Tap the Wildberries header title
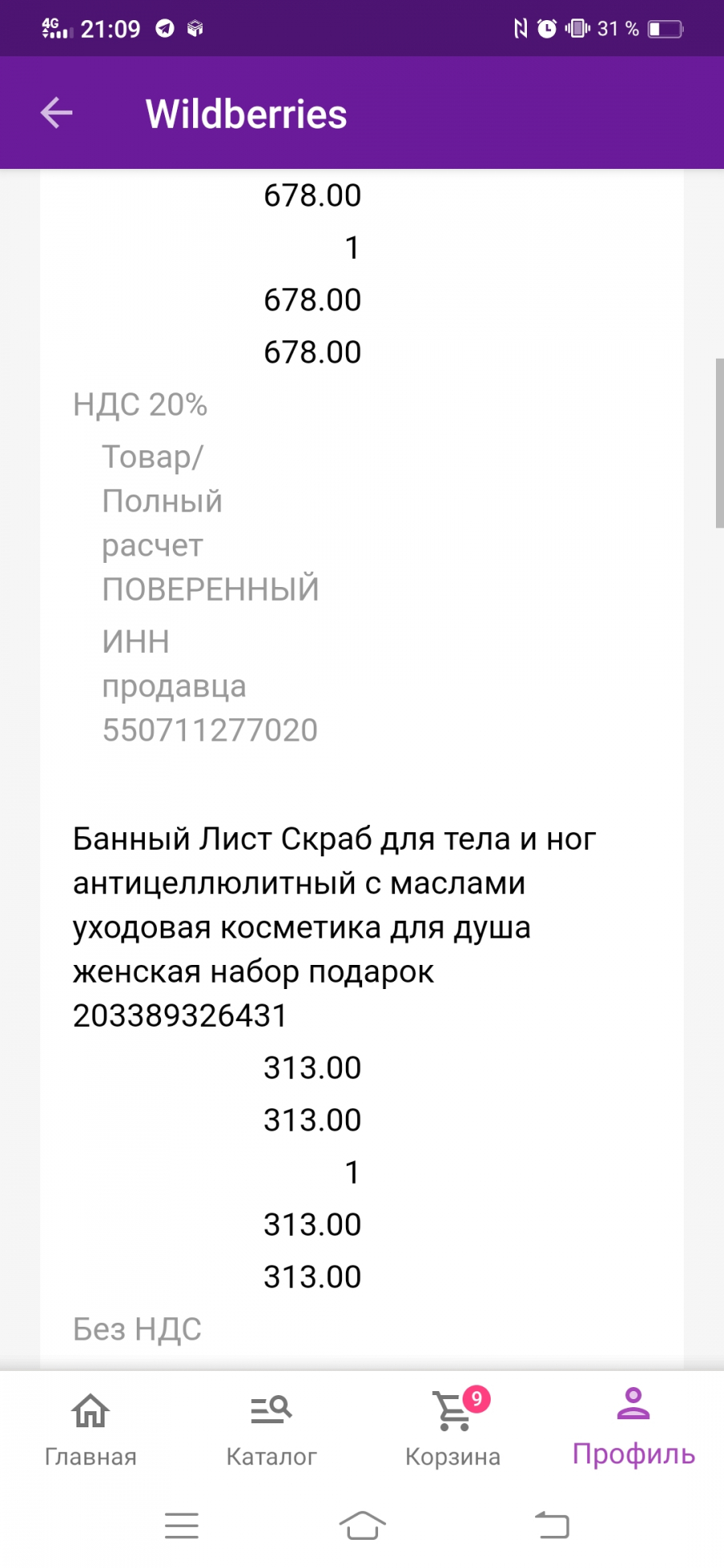 (x=246, y=114)
